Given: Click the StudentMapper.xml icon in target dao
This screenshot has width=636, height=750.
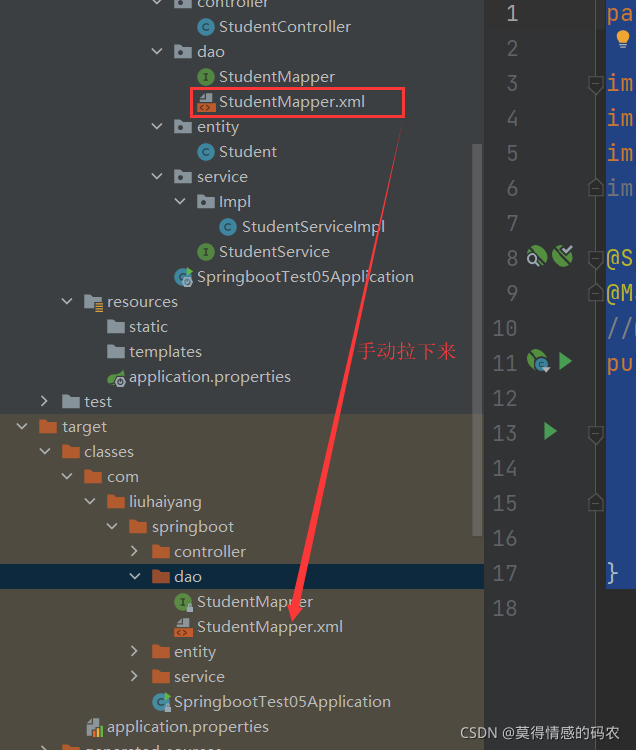Looking at the screenshot, I should point(183,627).
